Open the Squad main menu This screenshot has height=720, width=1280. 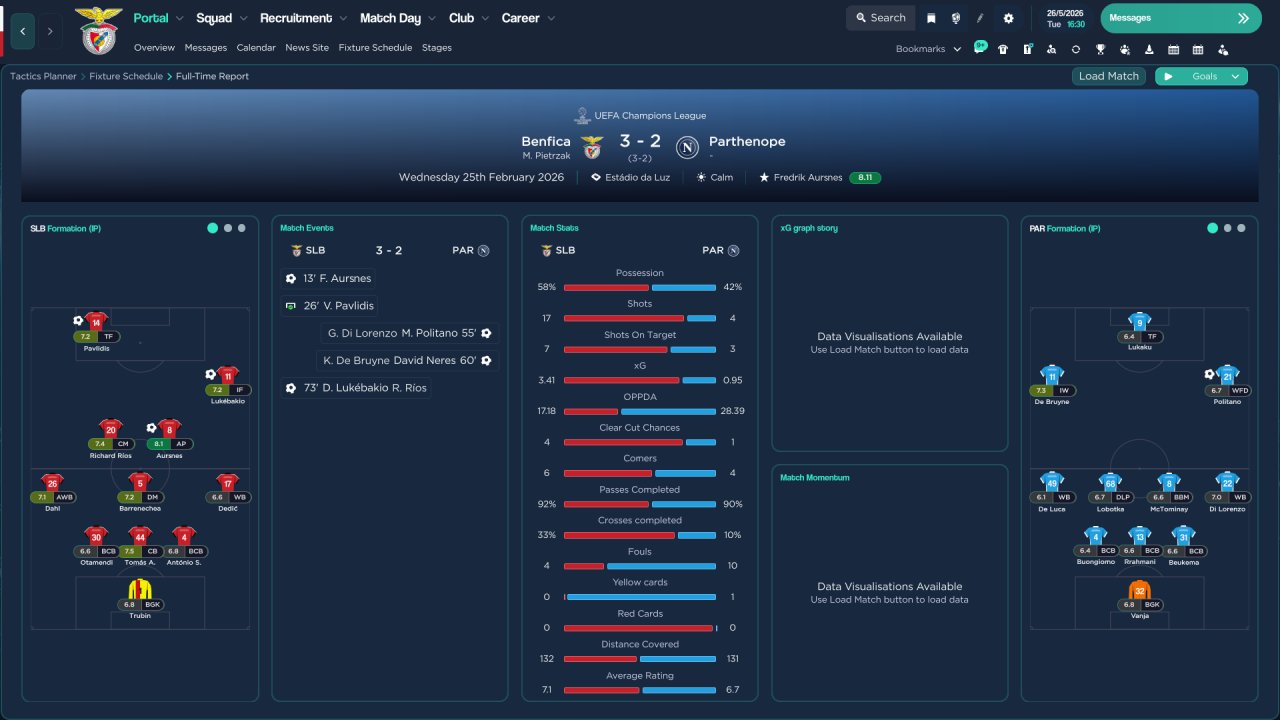[x=214, y=18]
